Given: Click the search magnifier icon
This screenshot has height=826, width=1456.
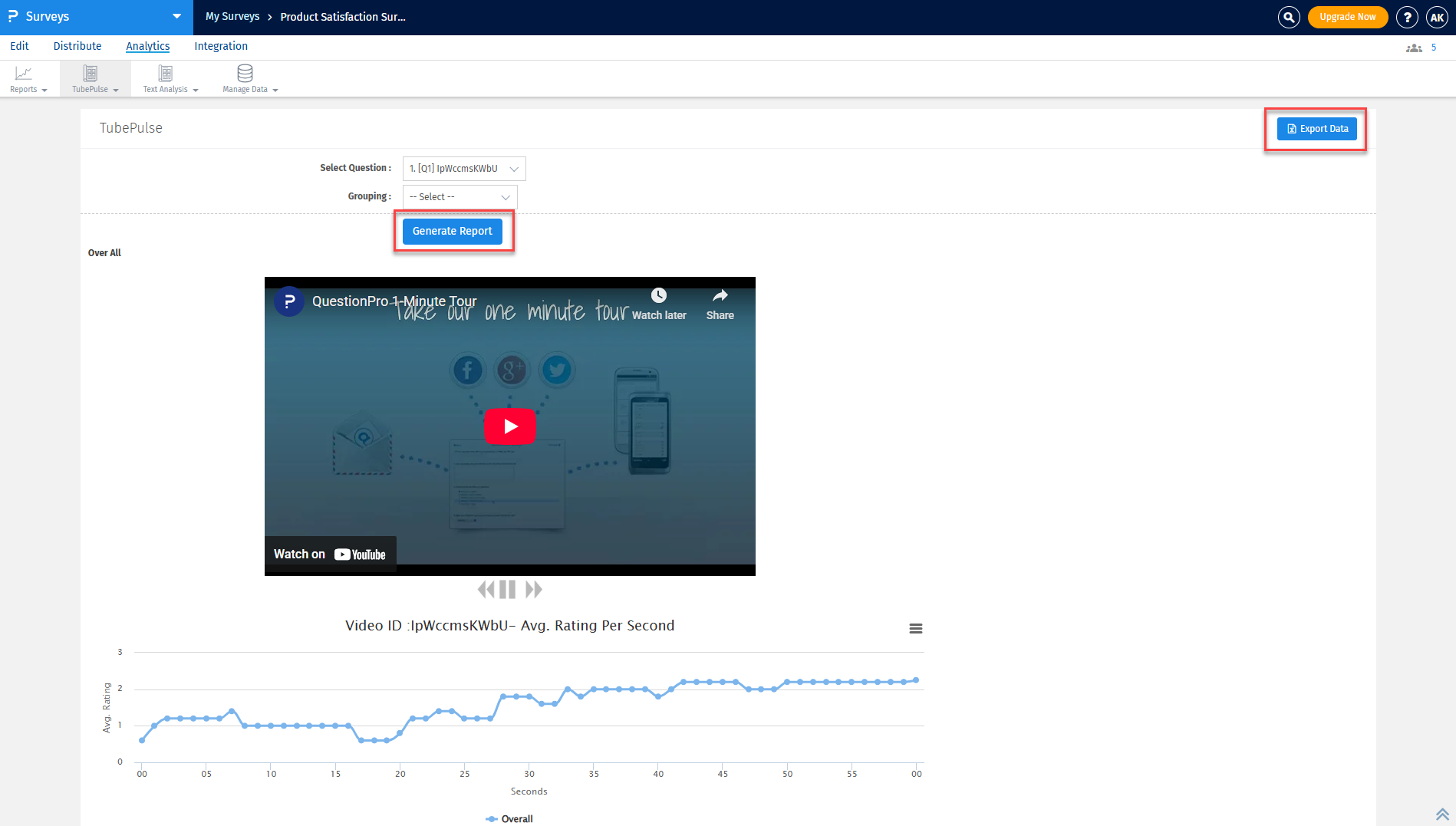Looking at the screenshot, I should [x=1289, y=17].
